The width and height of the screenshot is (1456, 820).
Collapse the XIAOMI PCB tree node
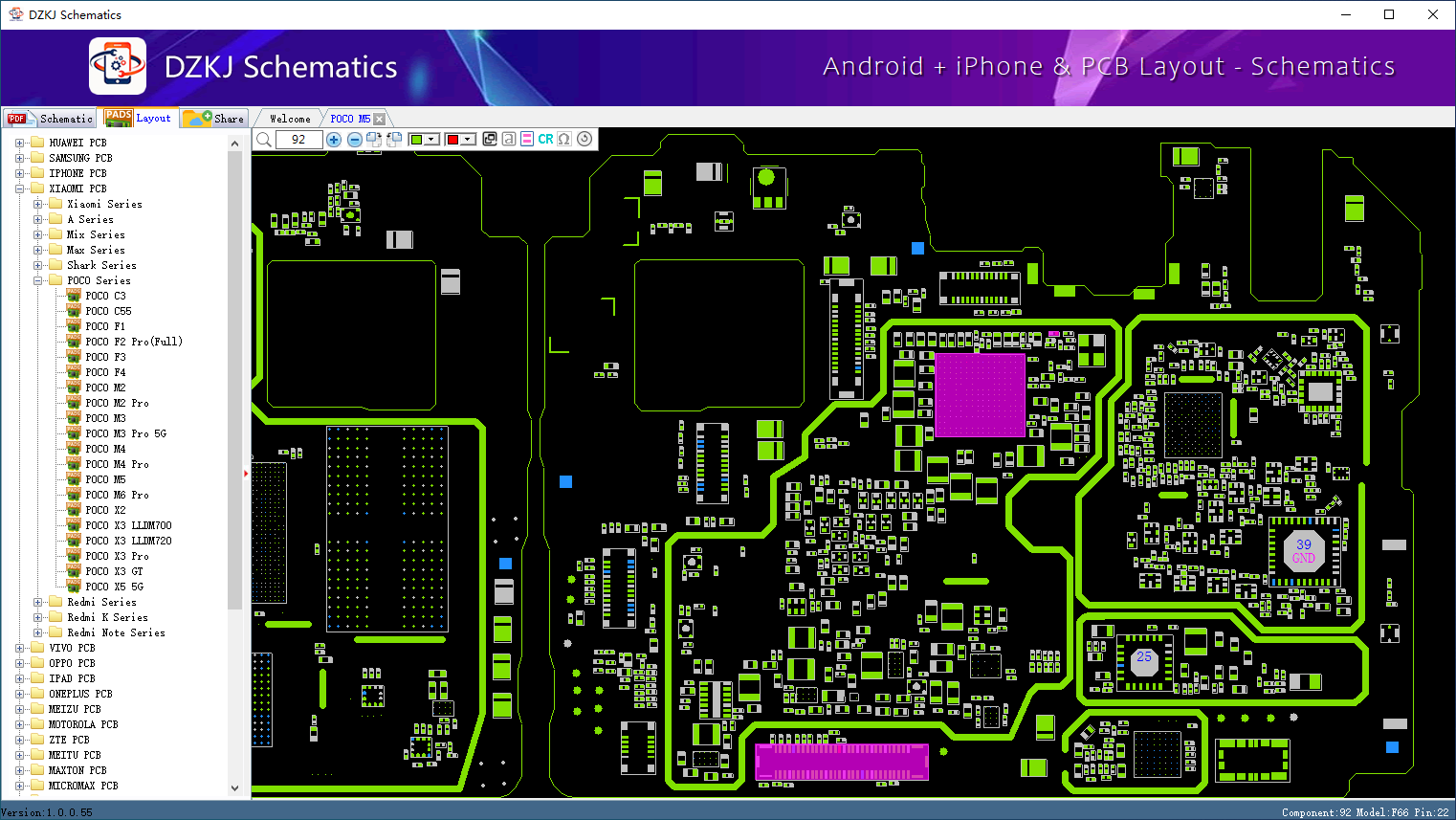pyautogui.click(x=19, y=188)
